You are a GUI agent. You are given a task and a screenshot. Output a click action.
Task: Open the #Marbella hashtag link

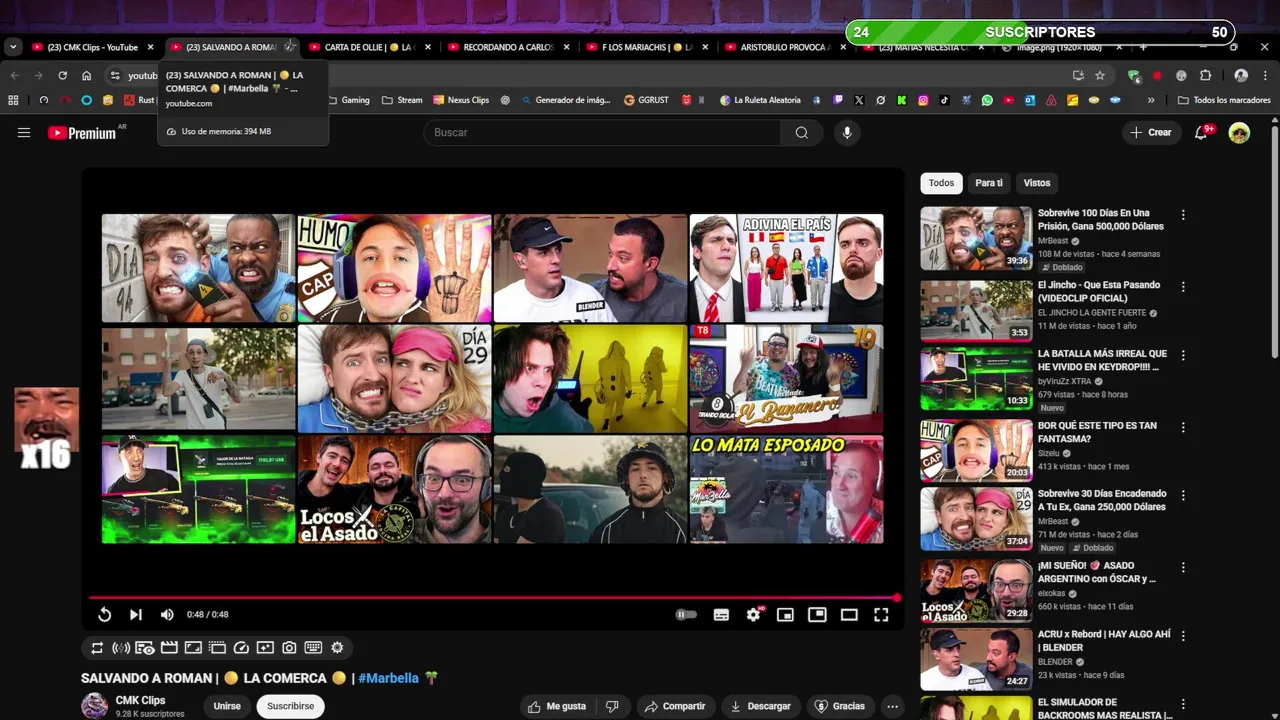pos(388,678)
